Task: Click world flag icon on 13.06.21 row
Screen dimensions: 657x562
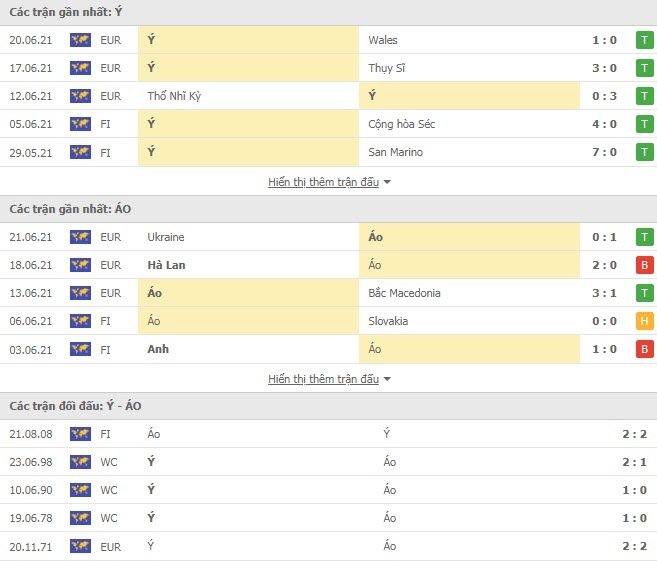Action: click(80, 293)
